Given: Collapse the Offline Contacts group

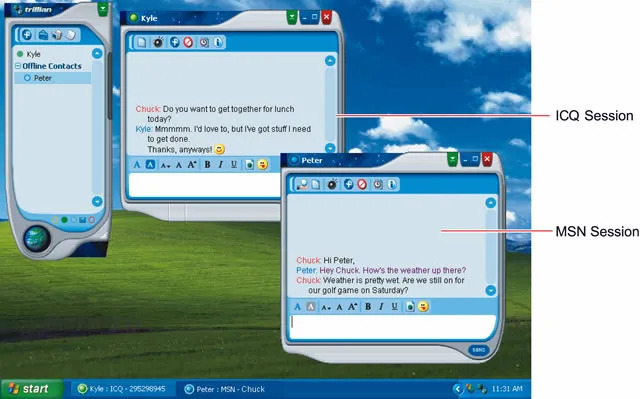Looking at the screenshot, I should tap(18, 66).
